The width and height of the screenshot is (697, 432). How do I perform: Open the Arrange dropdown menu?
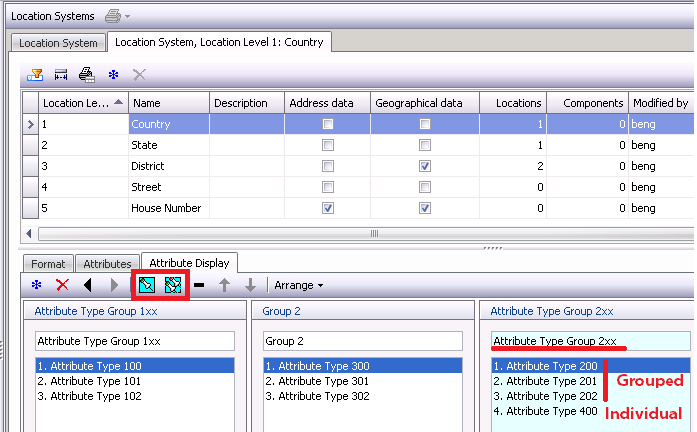(x=298, y=285)
